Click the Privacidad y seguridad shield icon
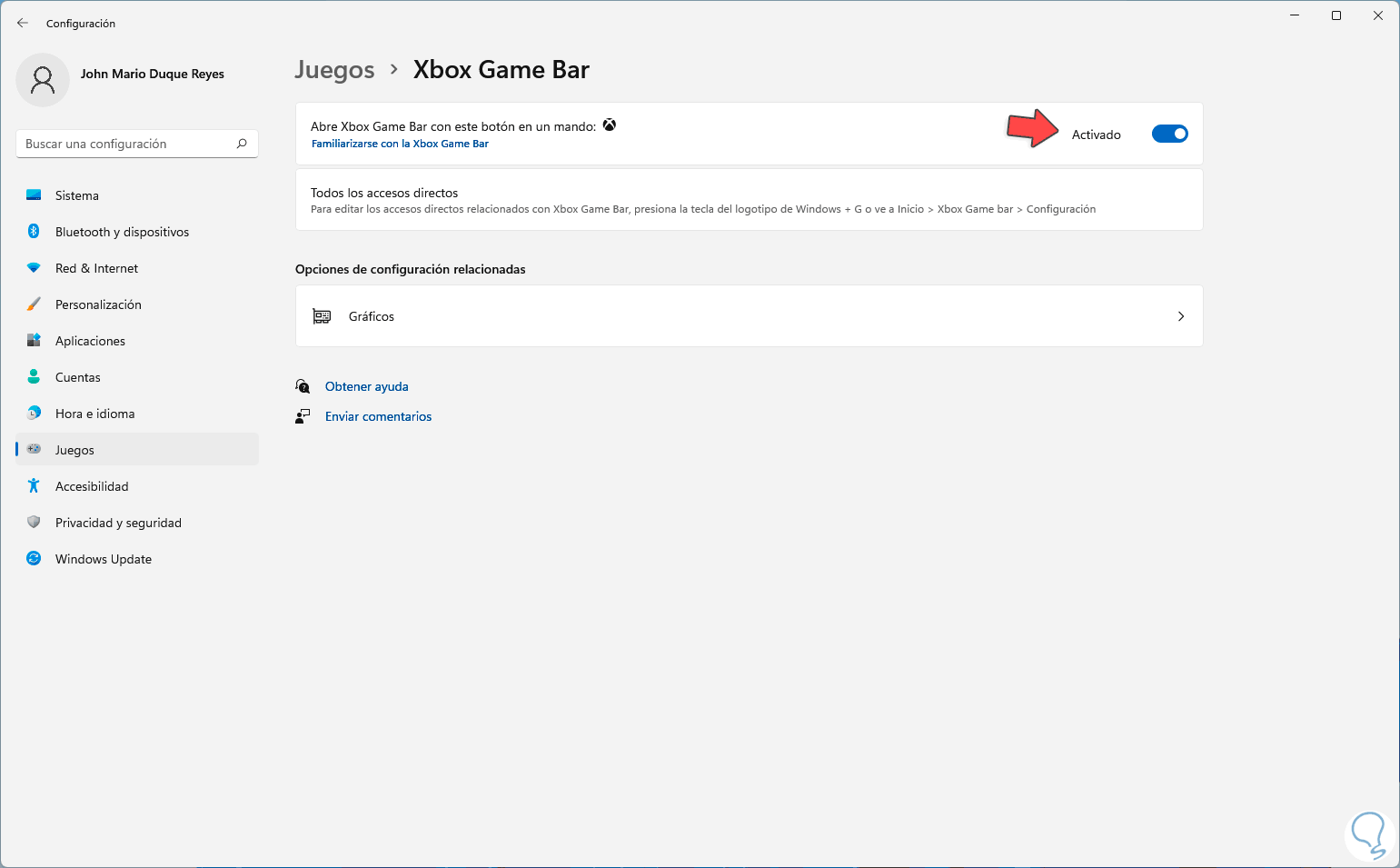Viewport: 1400px width, 868px height. point(34,523)
